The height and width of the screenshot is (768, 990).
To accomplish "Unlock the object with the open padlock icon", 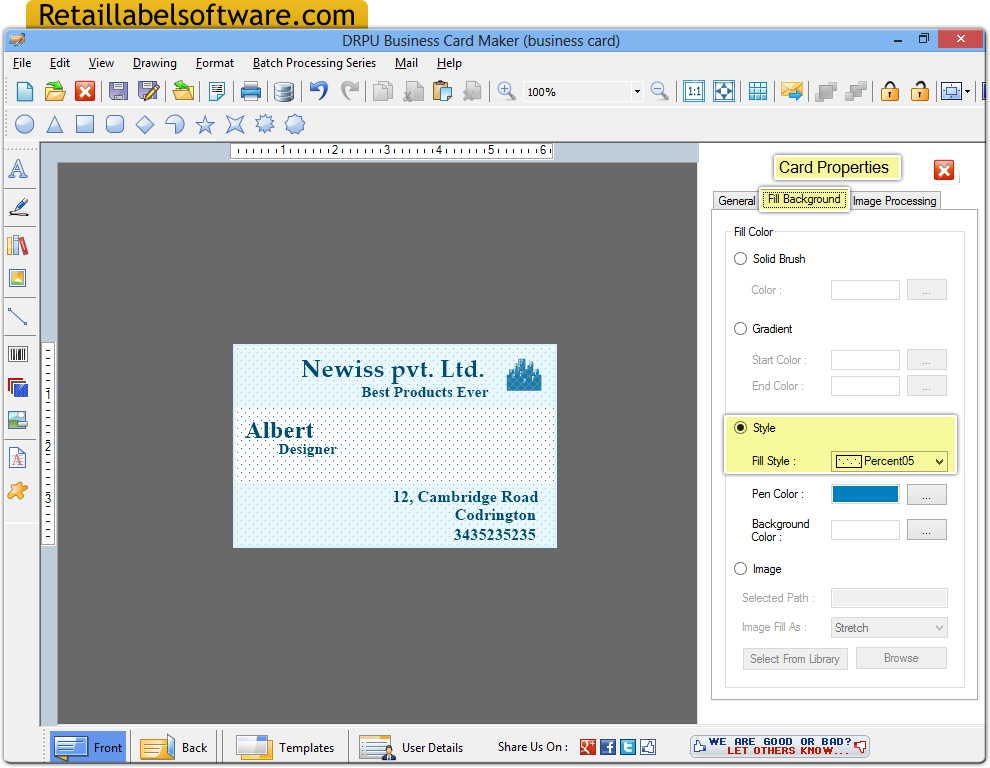I will coord(920,92).
